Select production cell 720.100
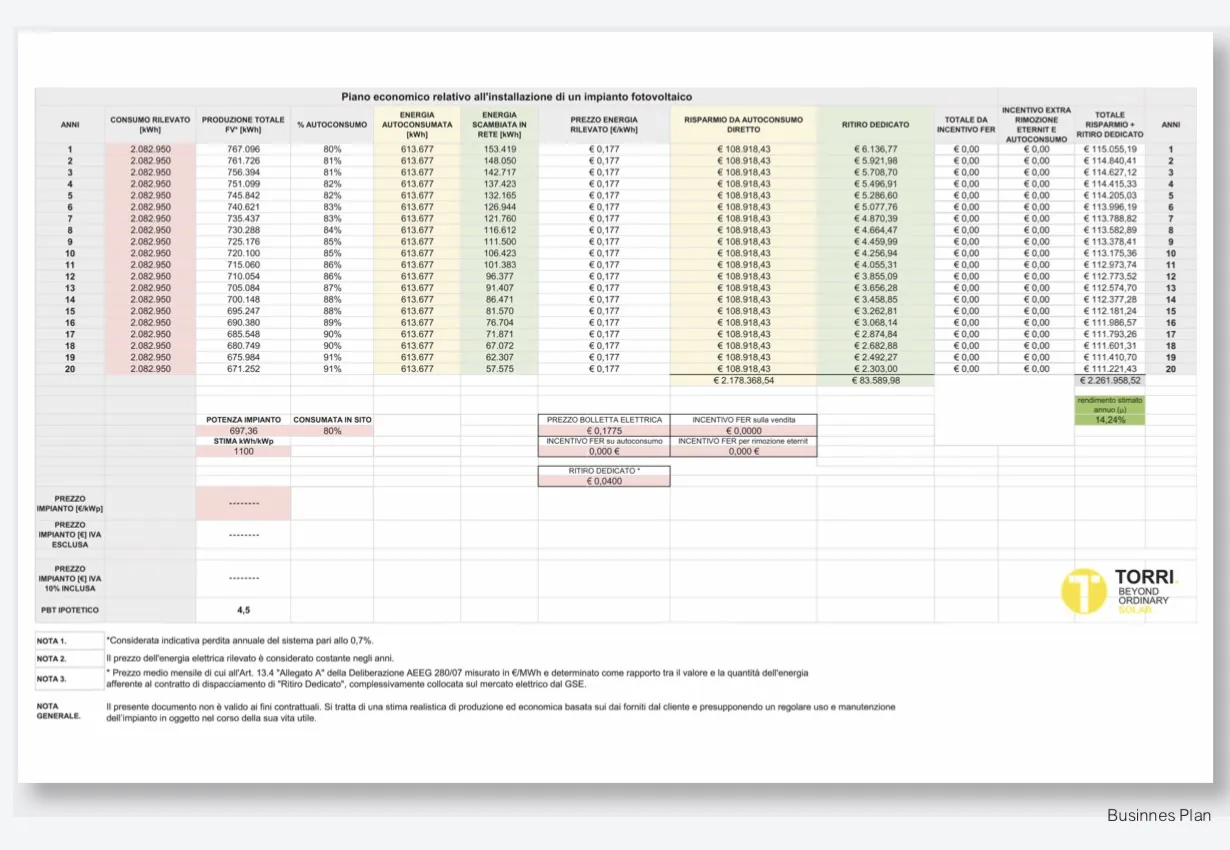 244,253
